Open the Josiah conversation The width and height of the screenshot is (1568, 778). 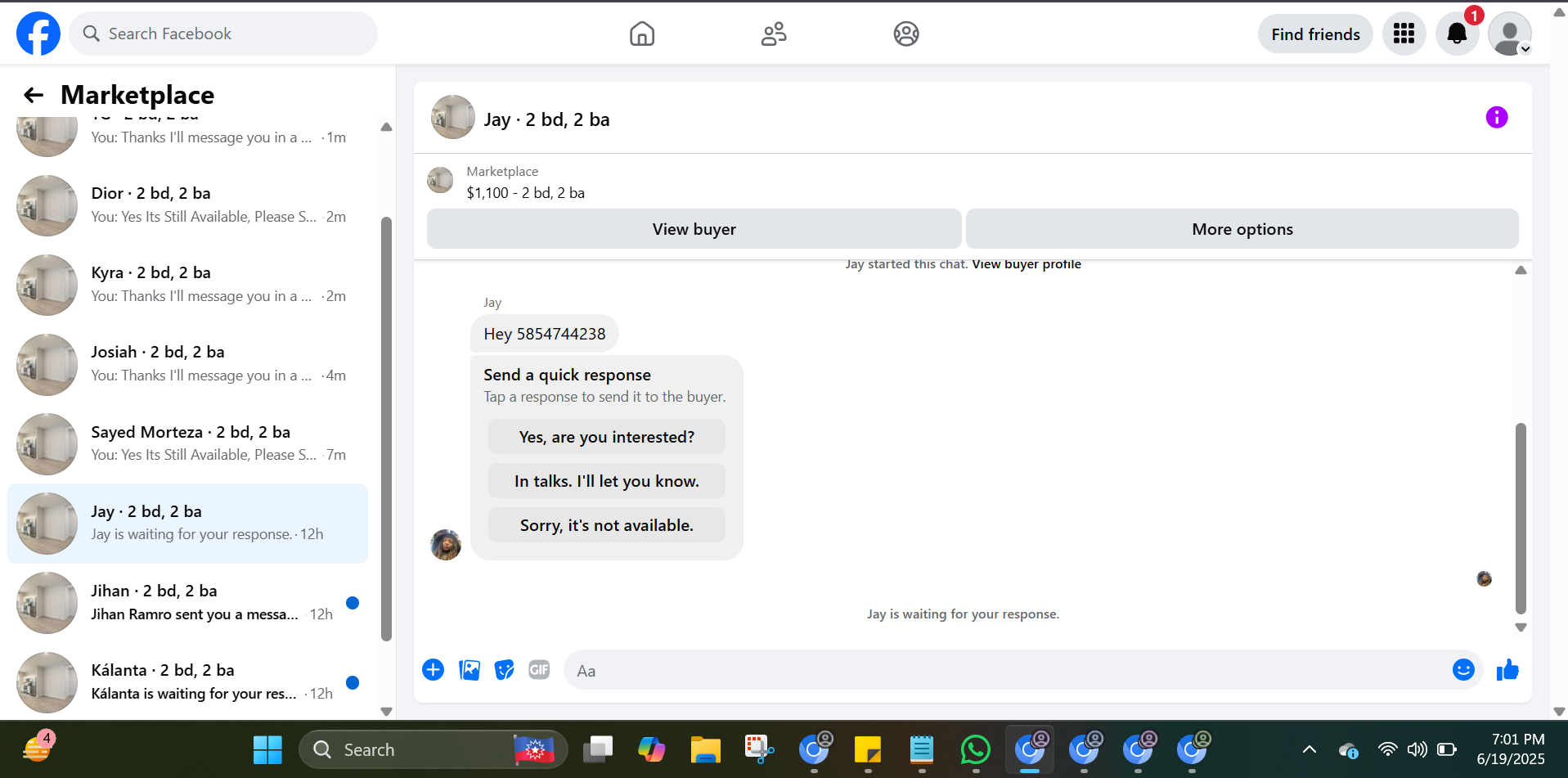point(188,364)
